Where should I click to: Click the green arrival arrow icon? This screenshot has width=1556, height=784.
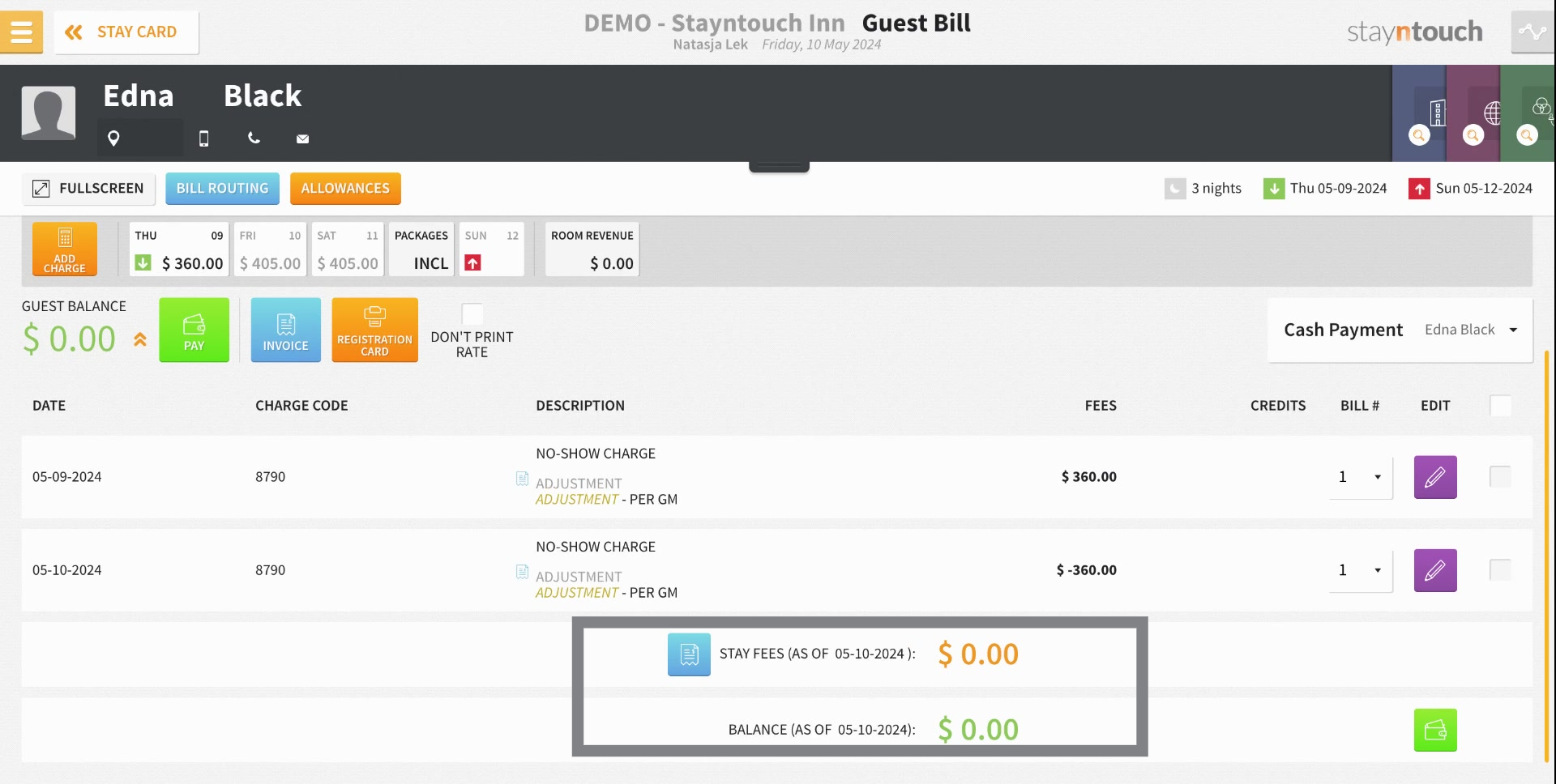tap(1274, 189)
